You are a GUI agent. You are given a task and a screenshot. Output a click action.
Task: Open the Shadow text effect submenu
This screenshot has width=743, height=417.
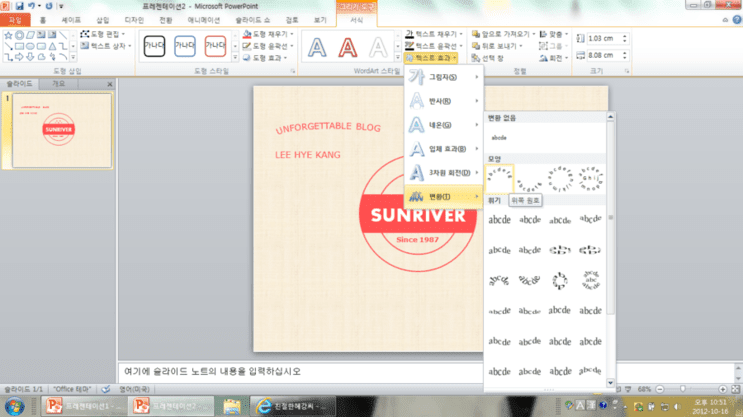(x=444, y=77)
